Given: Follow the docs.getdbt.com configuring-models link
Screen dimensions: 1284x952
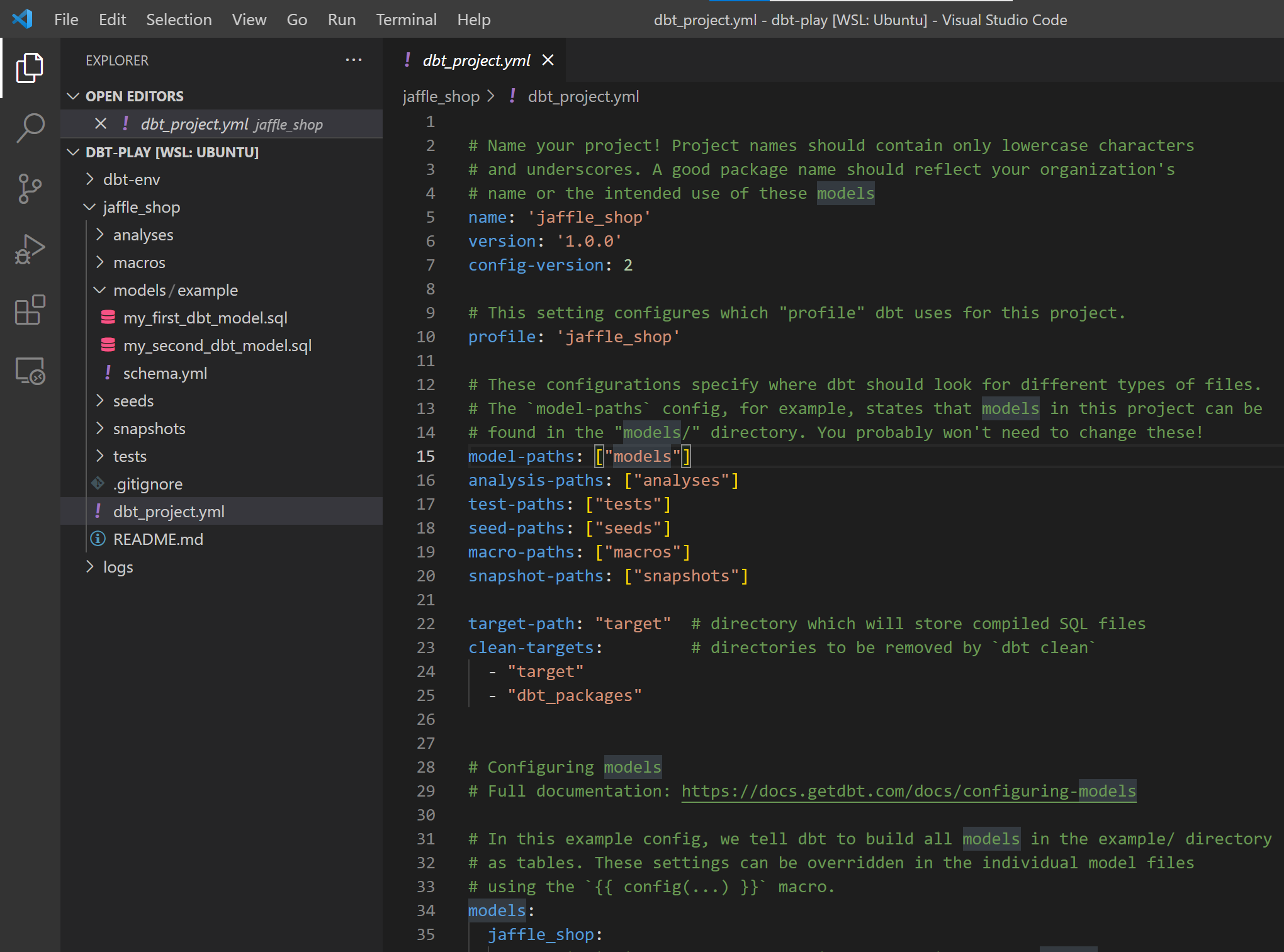Looking at the screenshot, I should click(908, 791).
